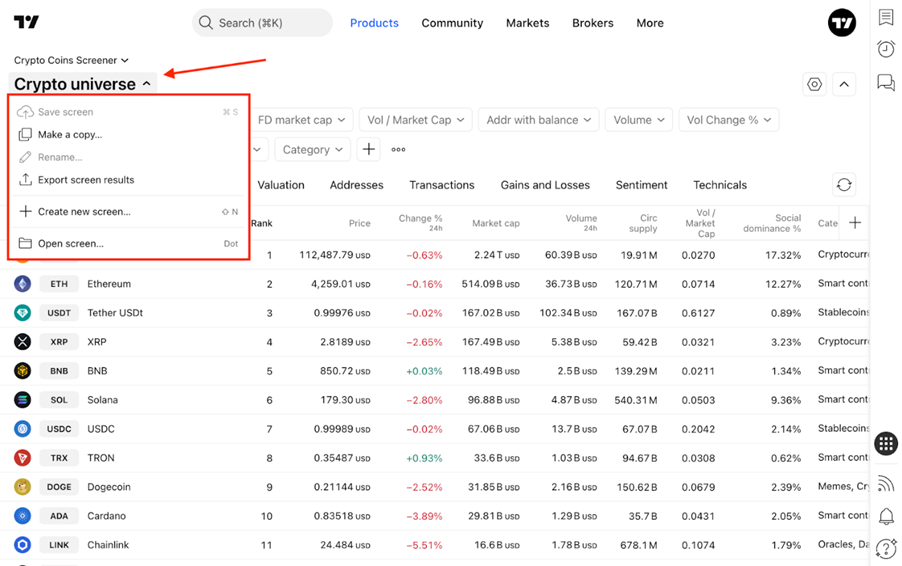Open the Products navigation link
Viewport: 902px width, 566px height.
click(374, 23)
